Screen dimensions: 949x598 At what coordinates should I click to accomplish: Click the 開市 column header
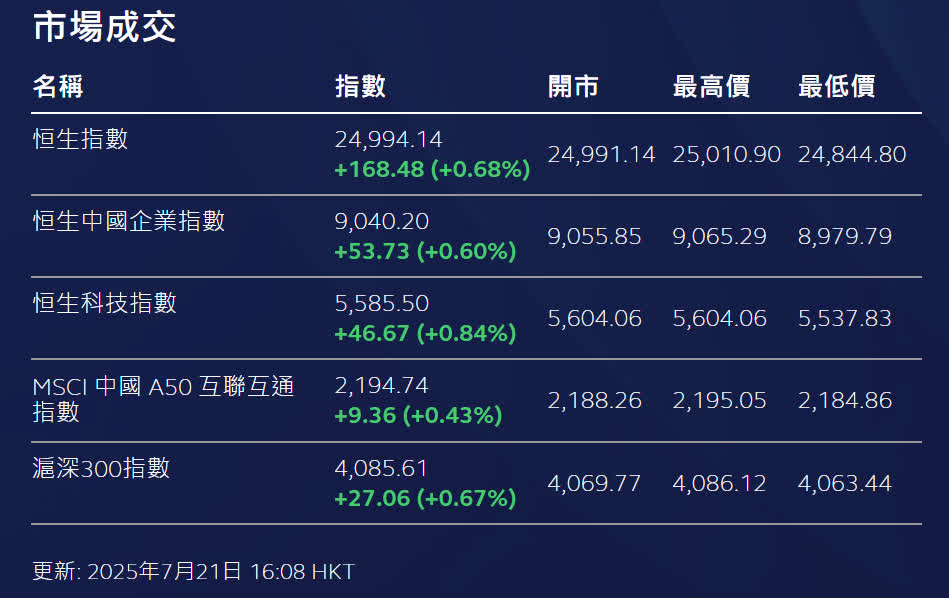point(573,87)
